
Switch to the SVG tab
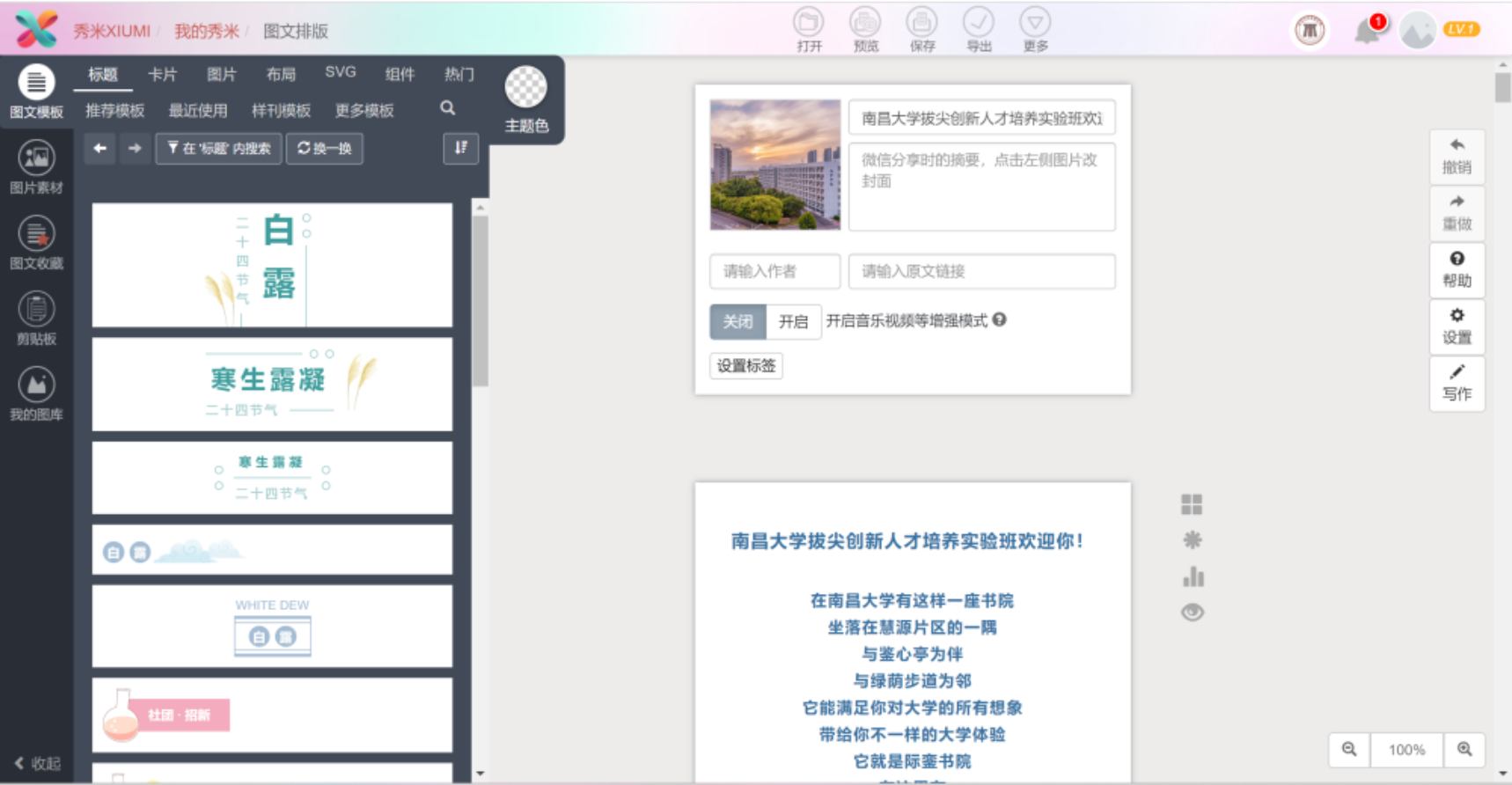(x=341, y=73)
